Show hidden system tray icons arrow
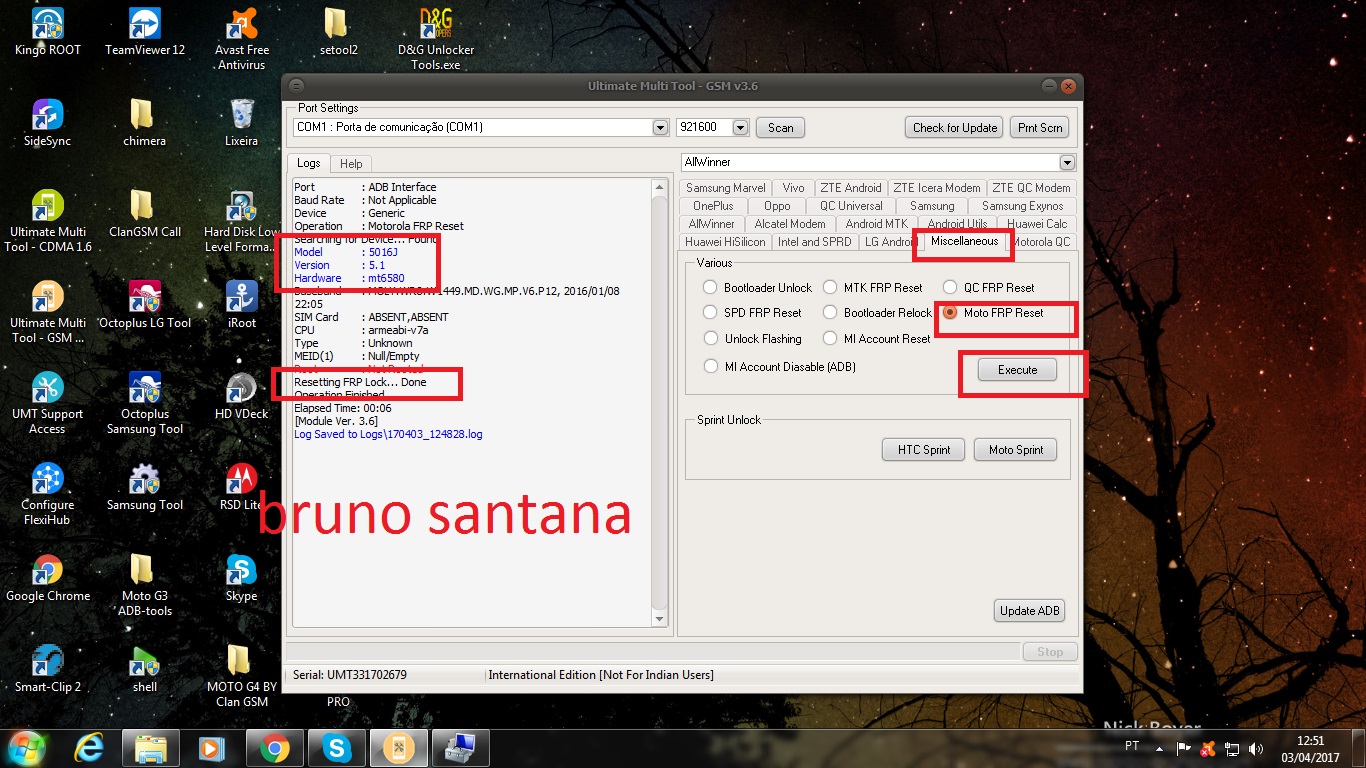Image resolution: width=1366 pixels, height=768 pixels. [x=1158, y=748]
